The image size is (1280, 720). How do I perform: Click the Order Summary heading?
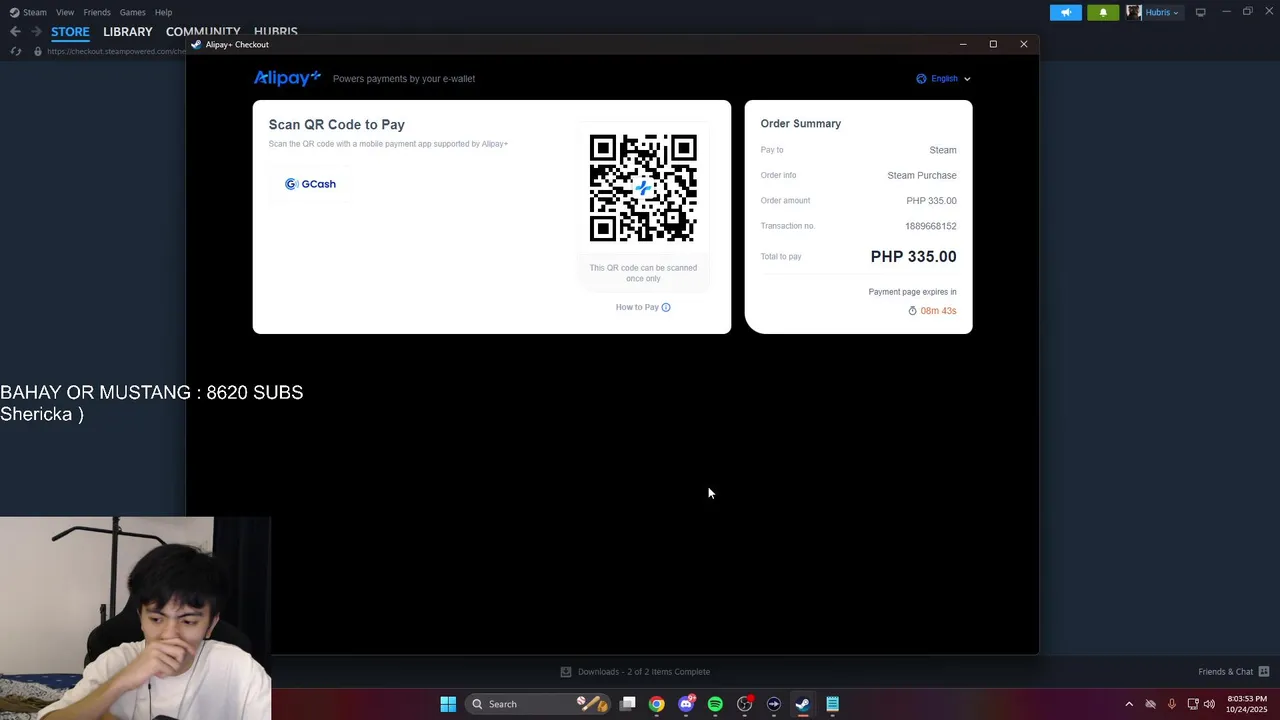point(800,124)
